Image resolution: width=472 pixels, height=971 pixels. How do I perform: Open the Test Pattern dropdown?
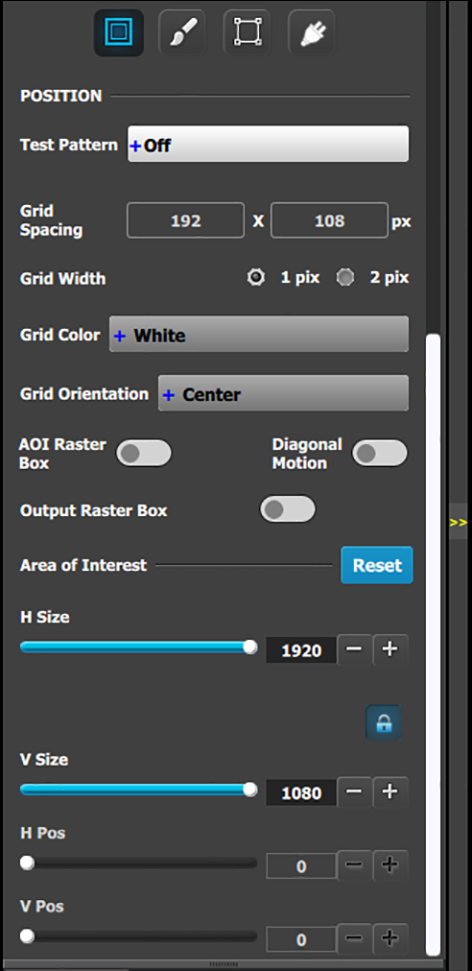click(268, 144)
